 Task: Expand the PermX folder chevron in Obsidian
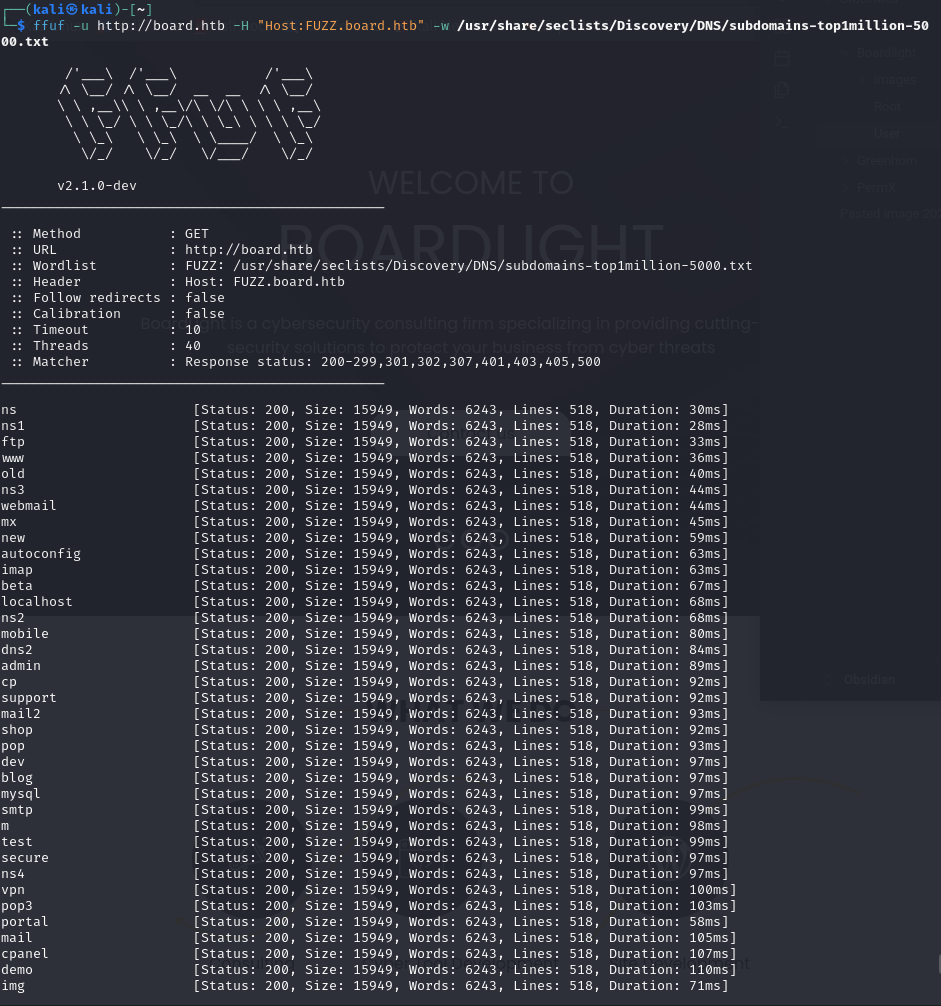(x=846, y=188)
